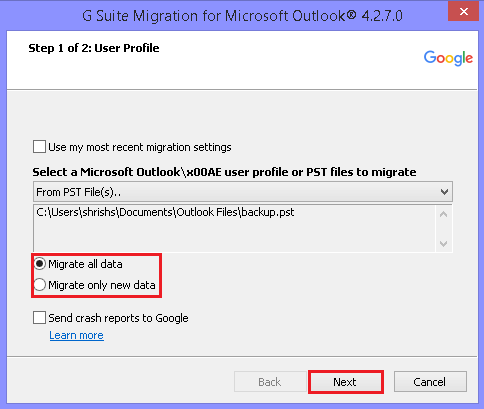Choose Migrate only new data

point(39,285)
